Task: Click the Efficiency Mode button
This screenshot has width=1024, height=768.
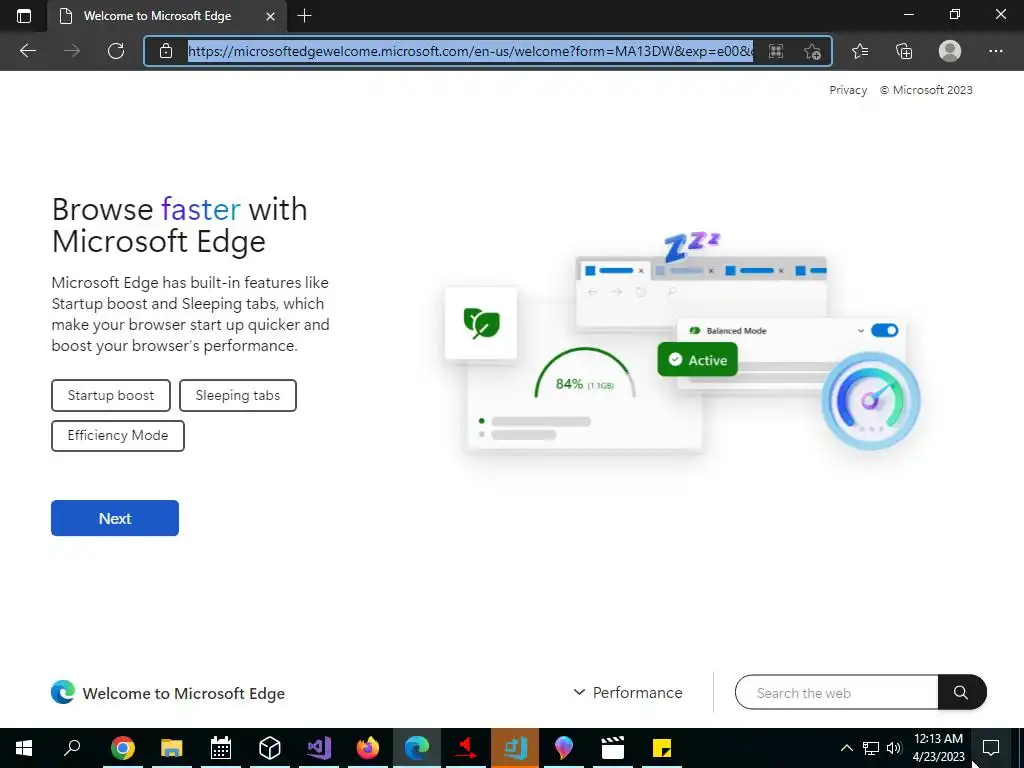Action: pyautogui.click(x=118, y=436)
